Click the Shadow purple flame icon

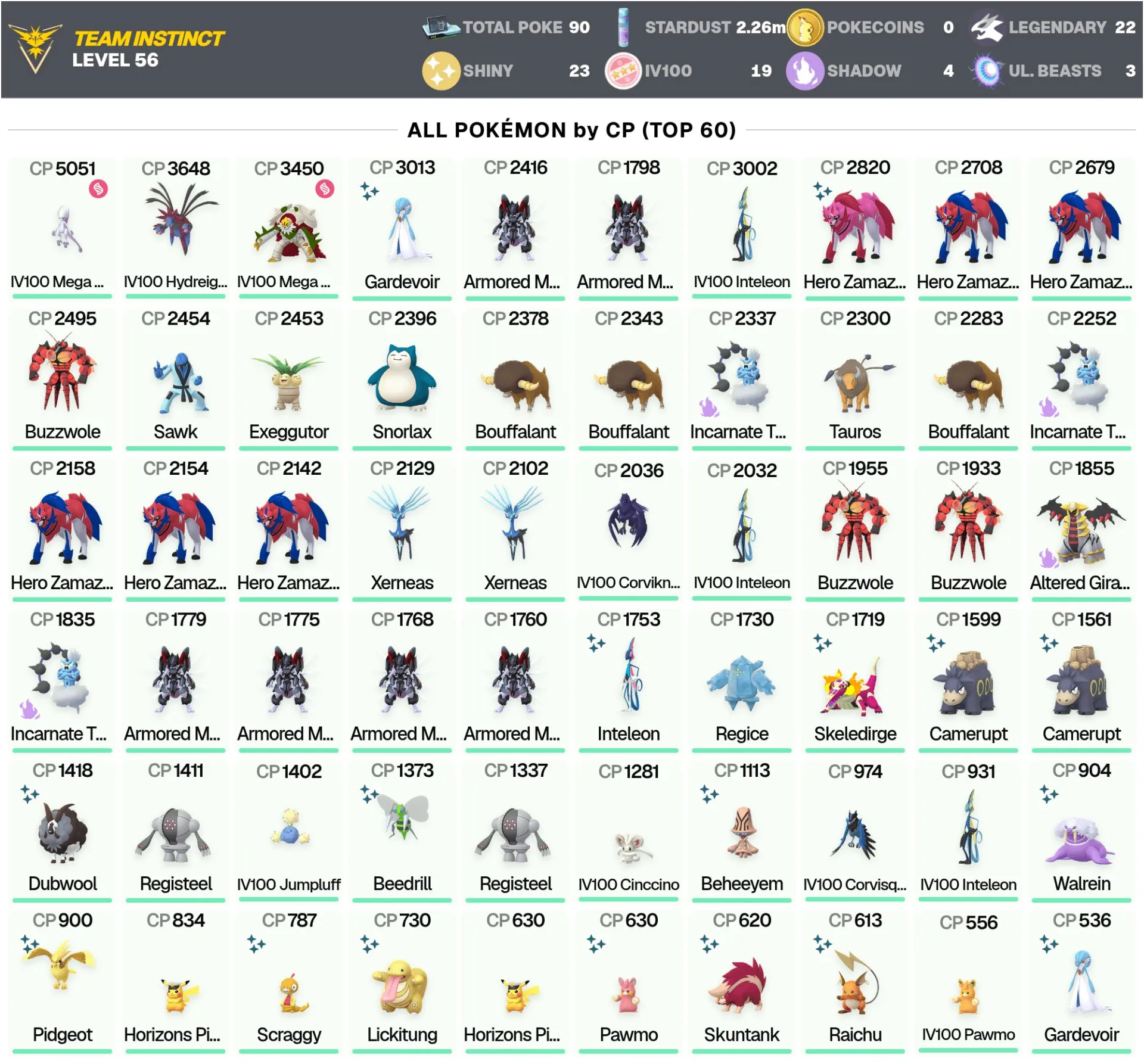pos(805,71)
